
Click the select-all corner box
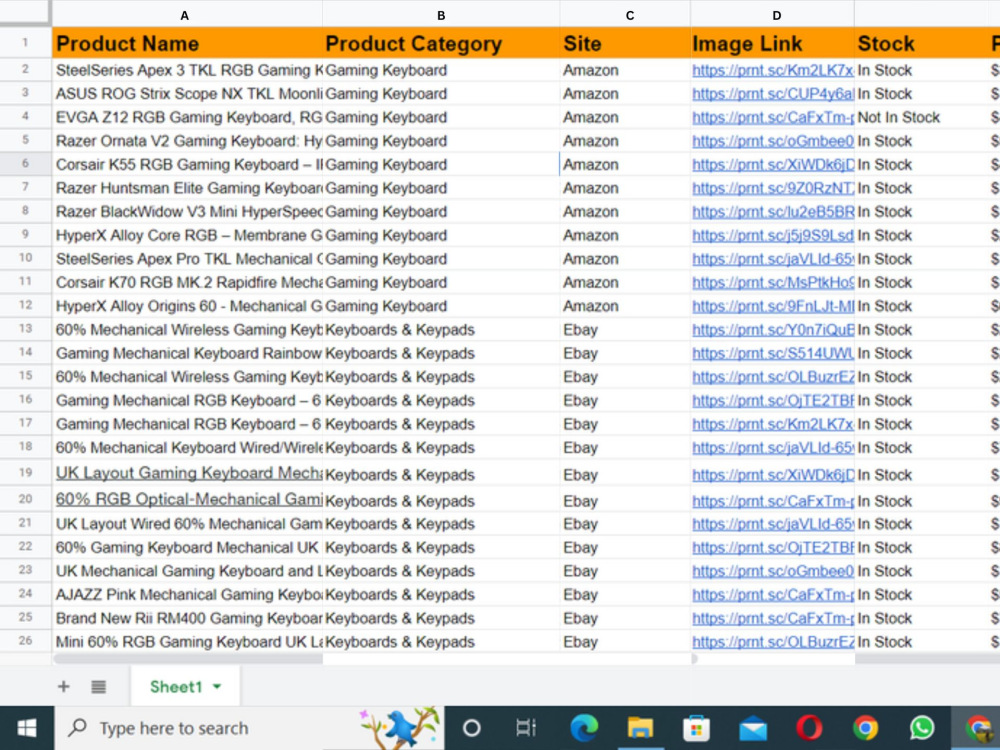pos(26,13)
